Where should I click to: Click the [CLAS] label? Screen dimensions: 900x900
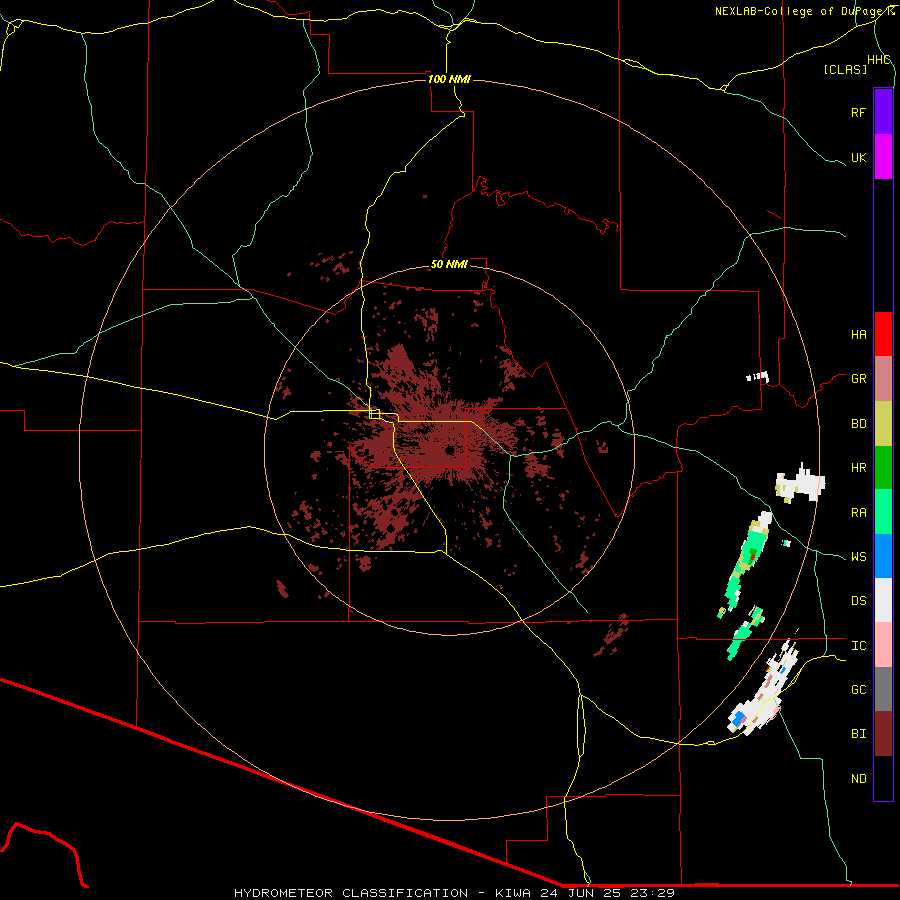point(845,69)
